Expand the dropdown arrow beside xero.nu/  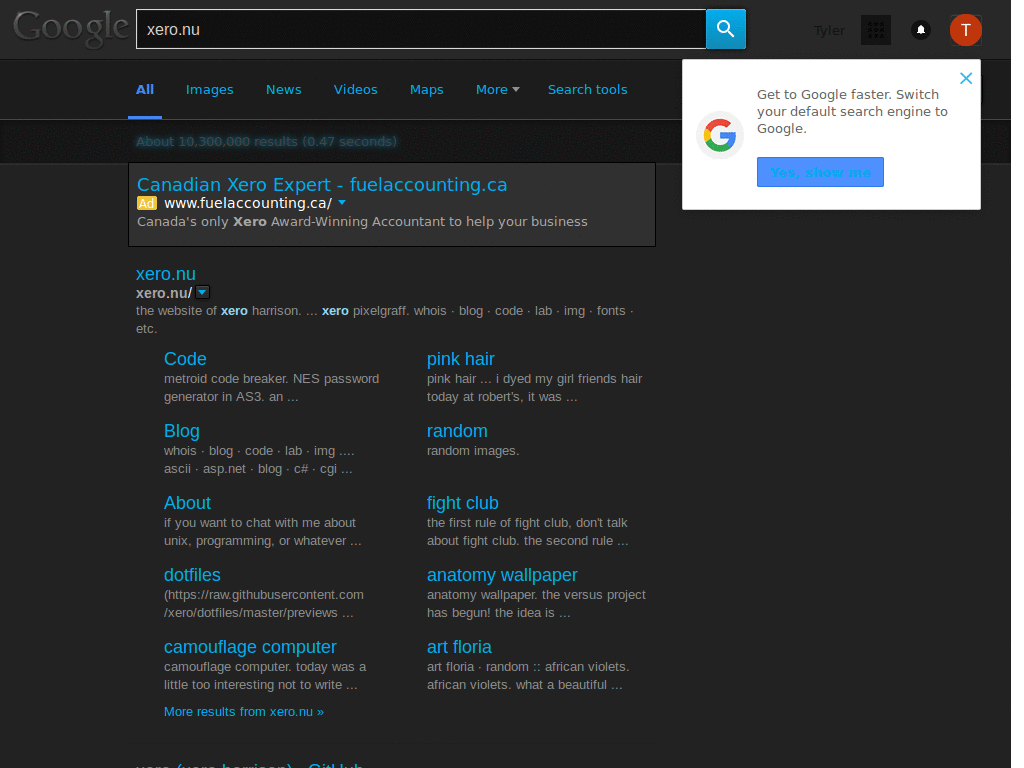pos(202,292)
